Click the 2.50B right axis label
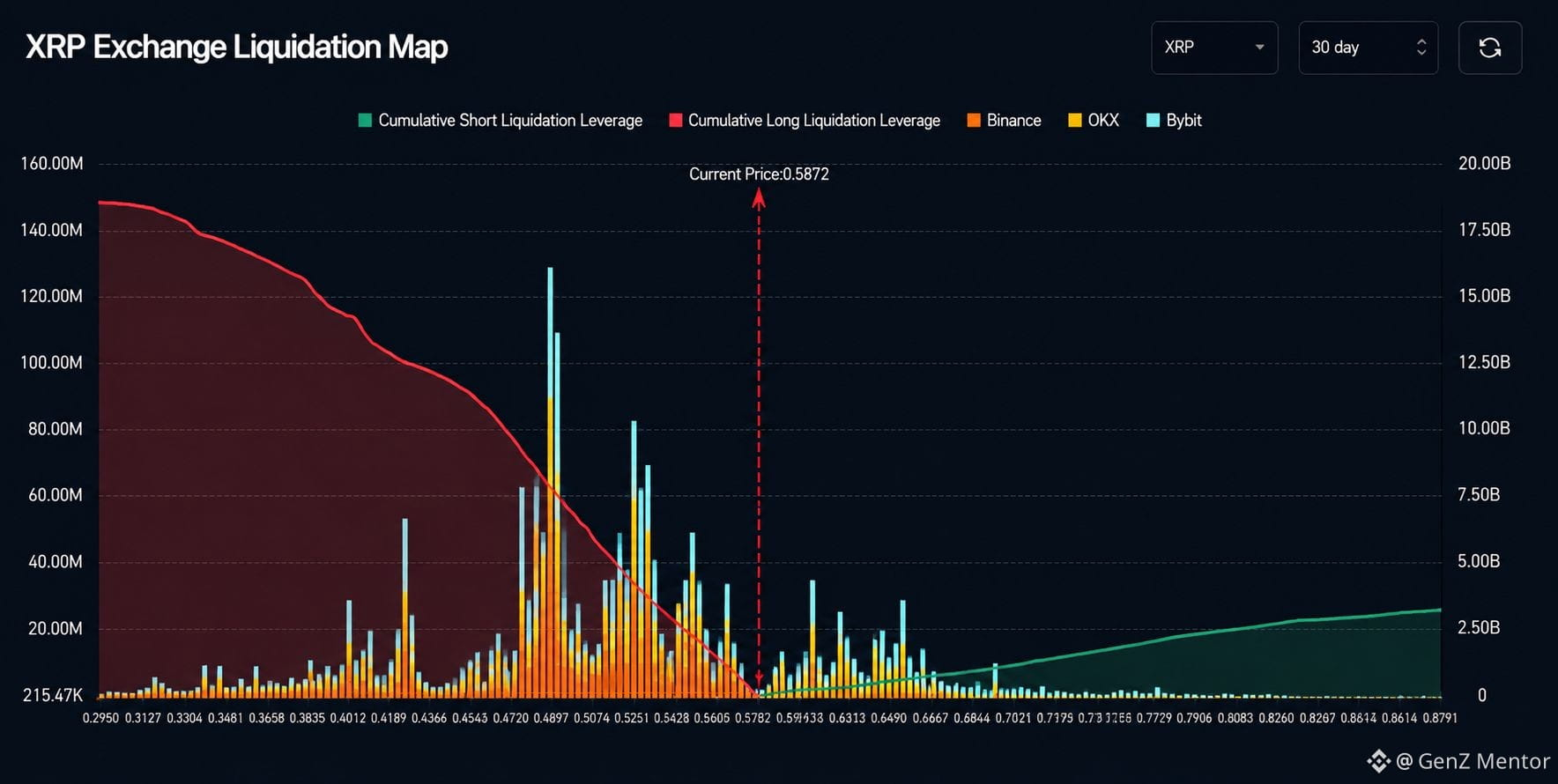 click(x=1479, y=627)
